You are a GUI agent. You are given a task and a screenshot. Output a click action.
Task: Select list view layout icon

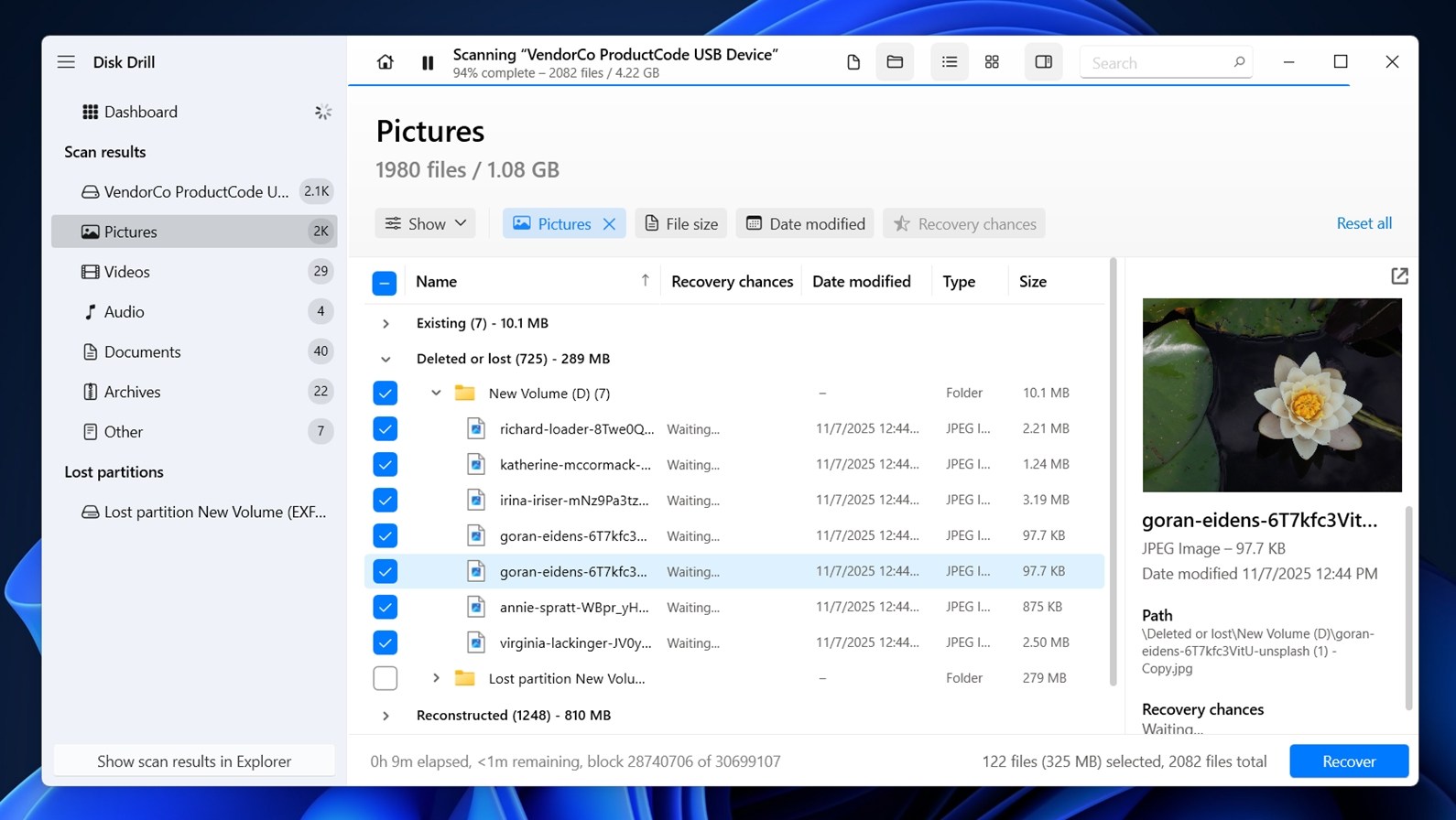[x=949, y=62]
